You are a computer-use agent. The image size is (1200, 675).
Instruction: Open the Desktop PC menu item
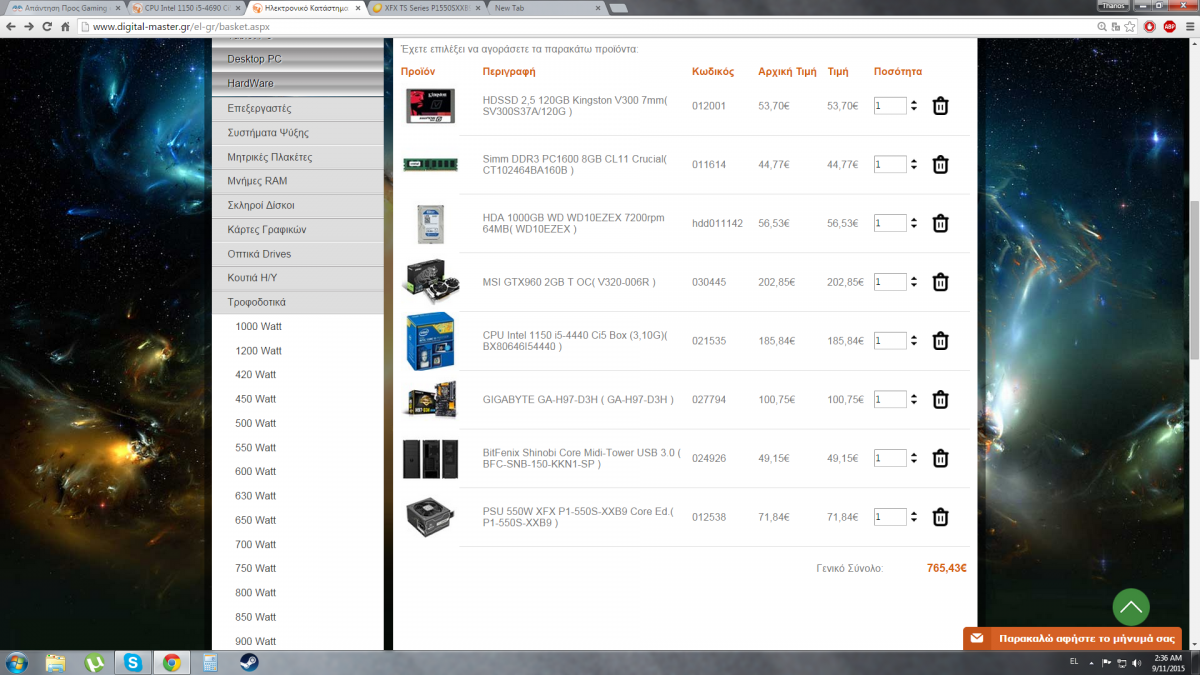[298, 59]
